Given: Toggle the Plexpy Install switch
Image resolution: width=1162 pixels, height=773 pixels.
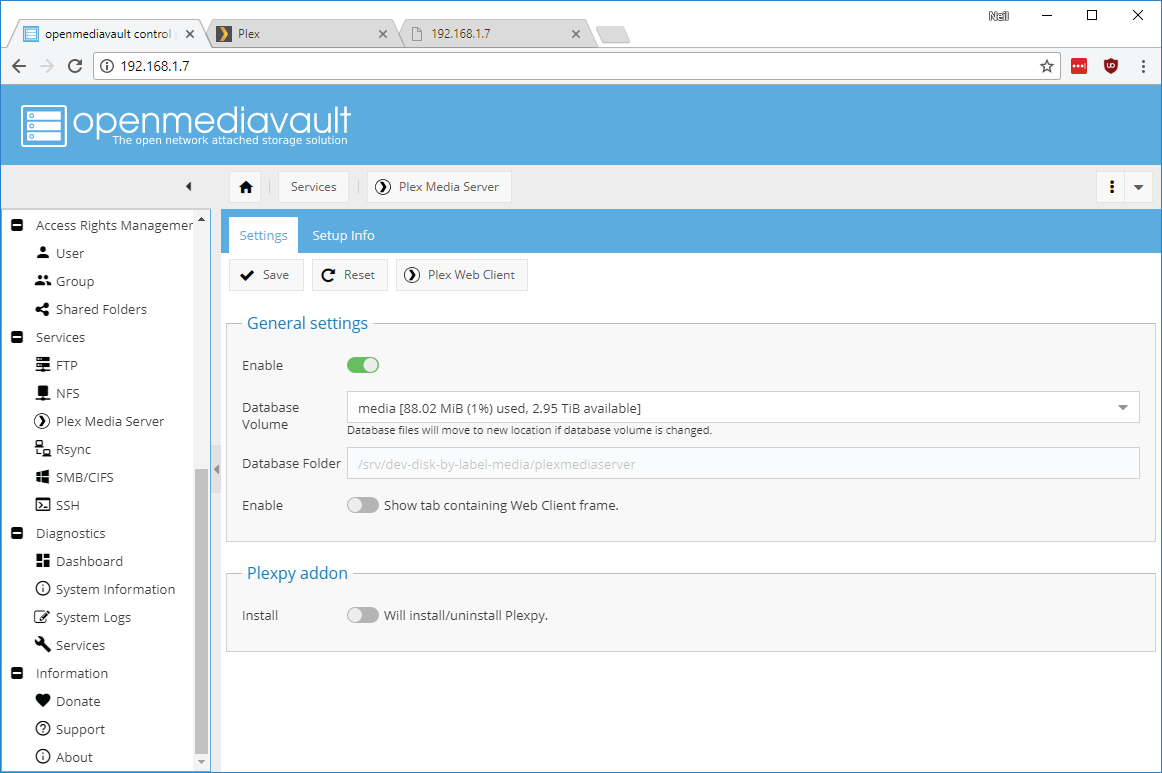Looking at the screenshot, I should tap(363, 615).
